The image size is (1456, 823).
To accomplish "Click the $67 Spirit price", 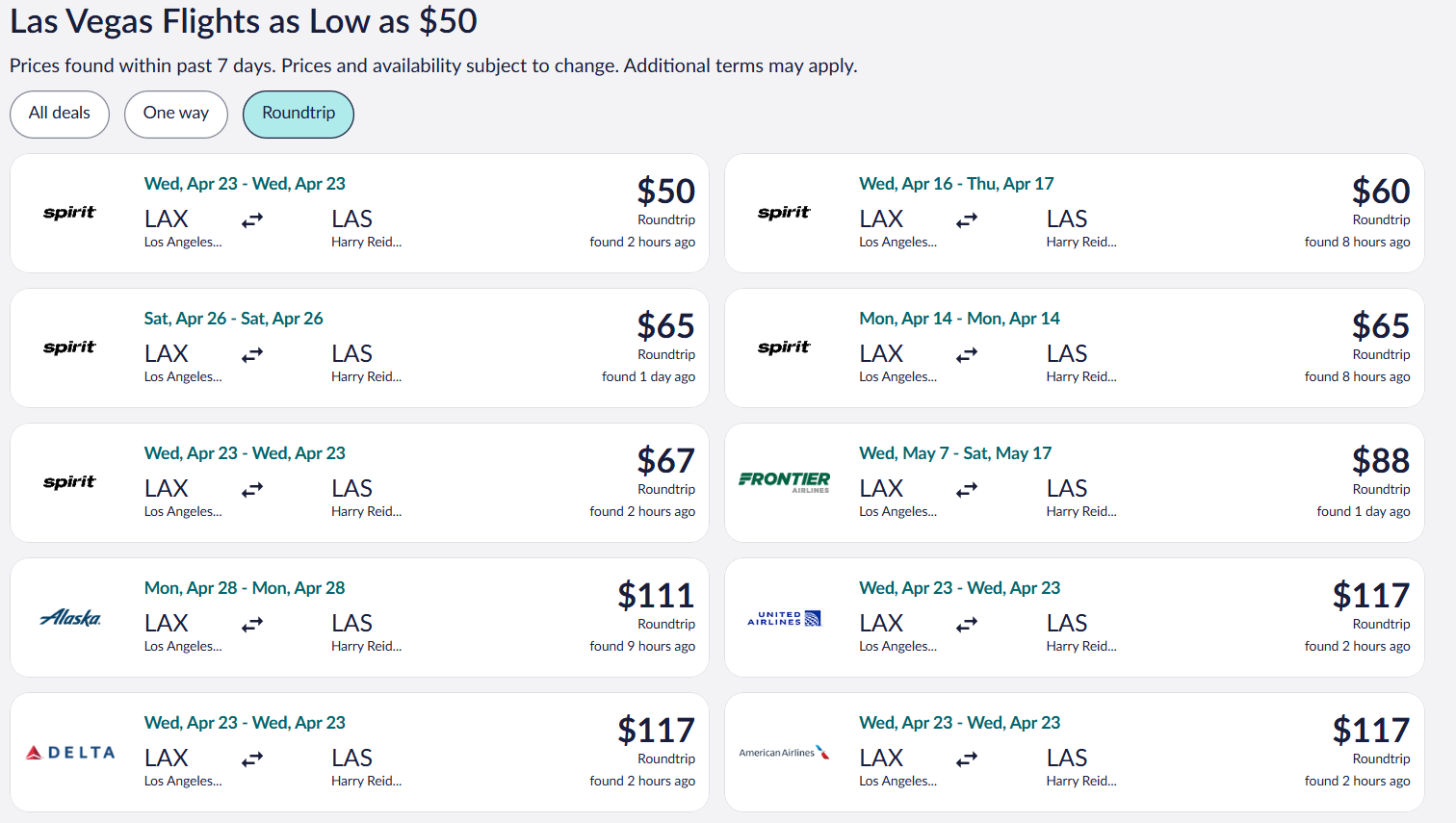I will click(665, 460).
